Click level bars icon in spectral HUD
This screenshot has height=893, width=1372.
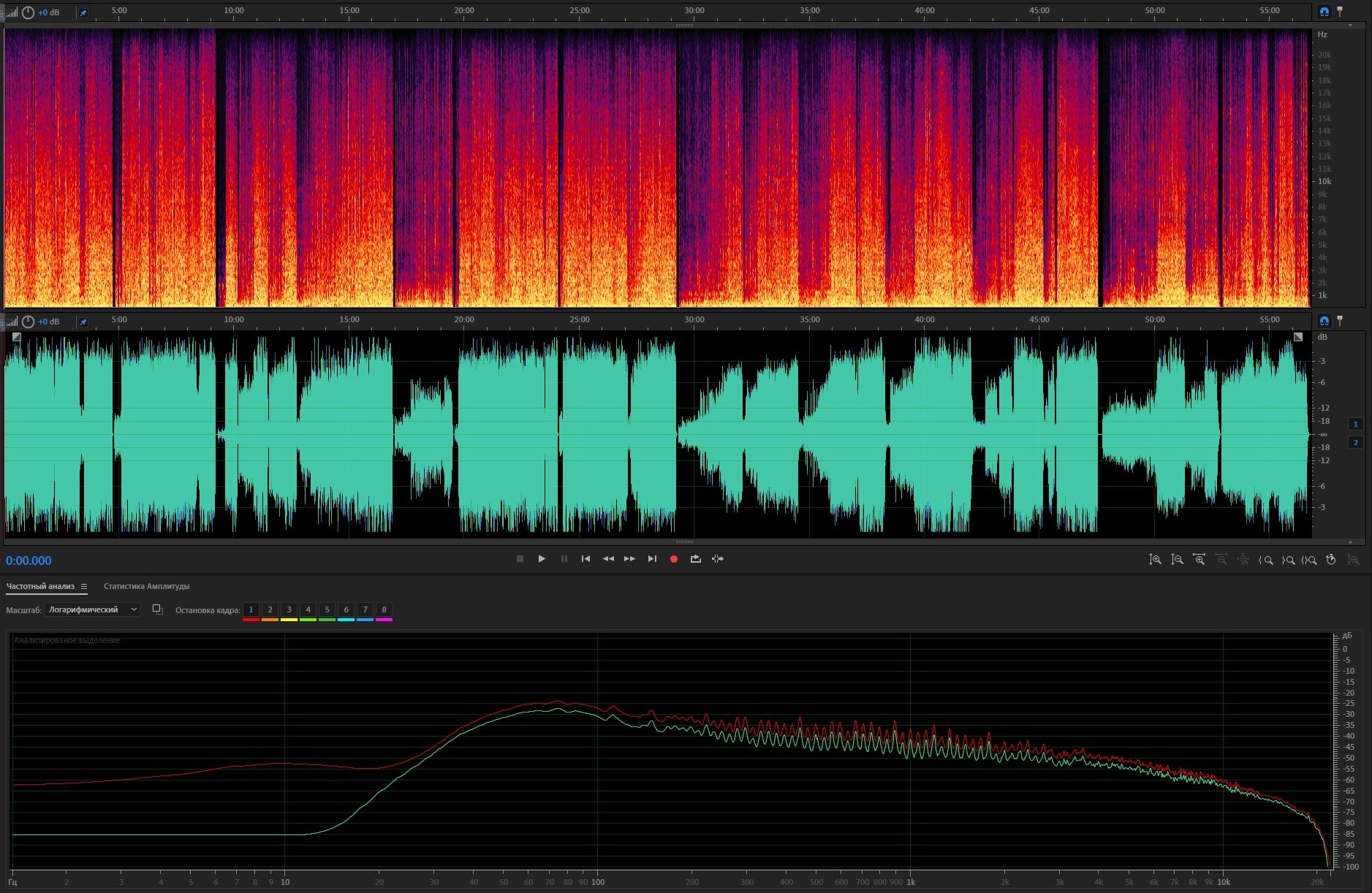tap(12, 12)
